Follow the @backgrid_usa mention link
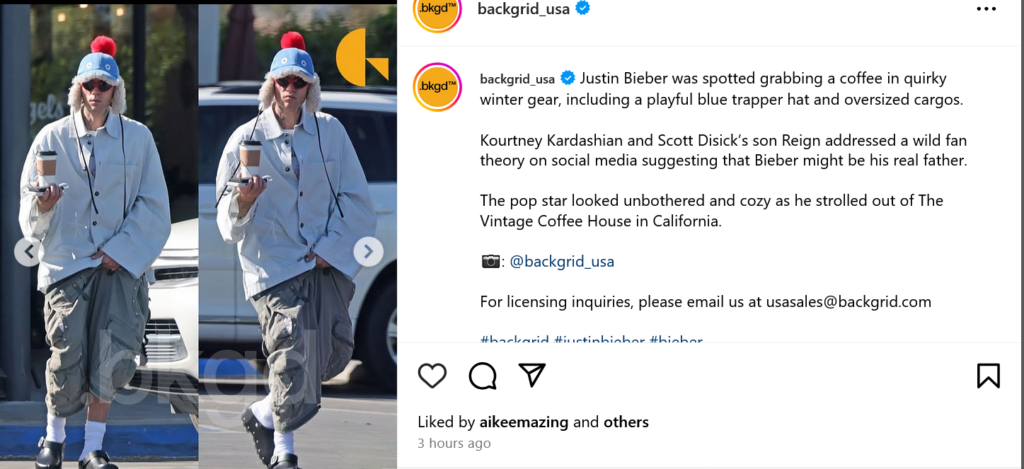The image size is (1024, 469). click(562, 262)
